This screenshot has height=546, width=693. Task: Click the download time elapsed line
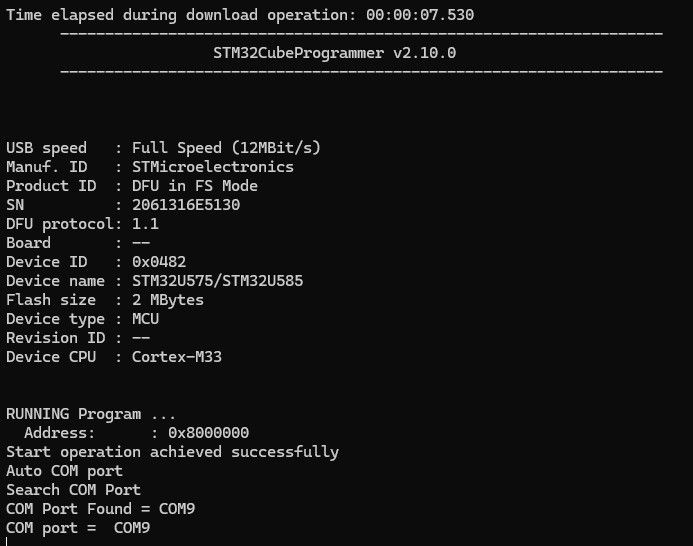tap(240, 15)
